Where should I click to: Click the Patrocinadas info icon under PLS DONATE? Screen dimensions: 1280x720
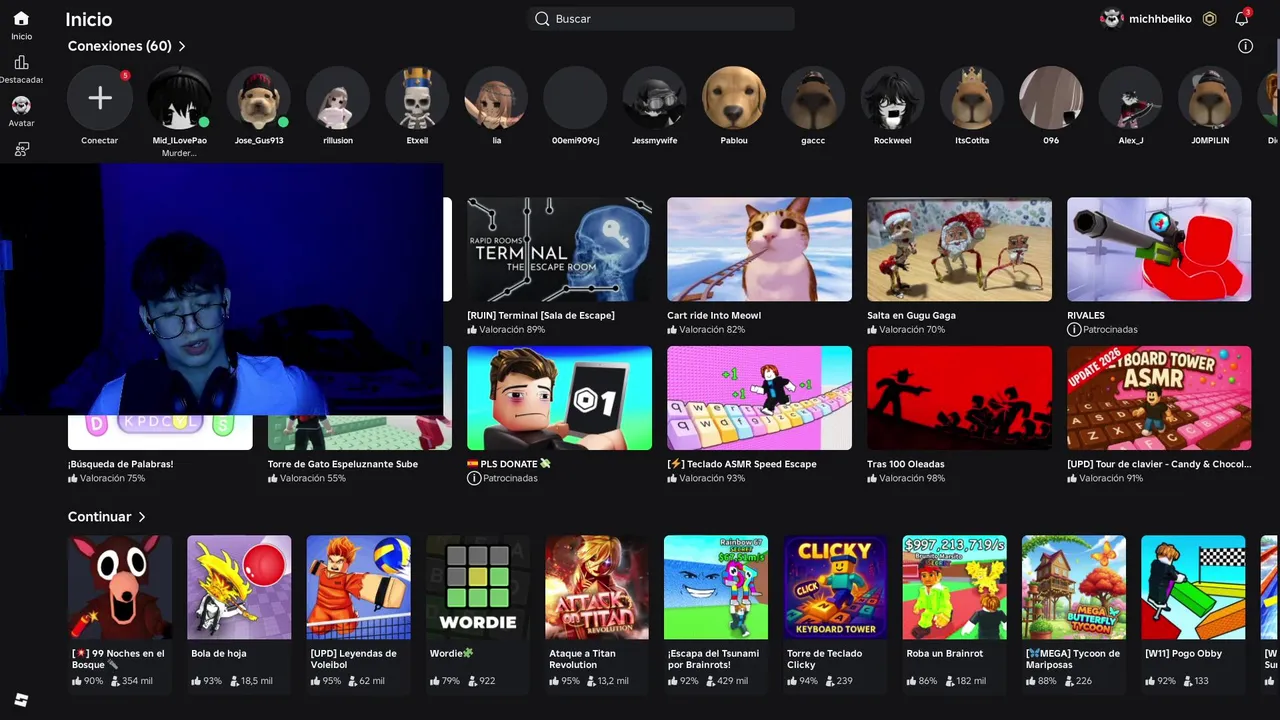(x=474, y=479)
